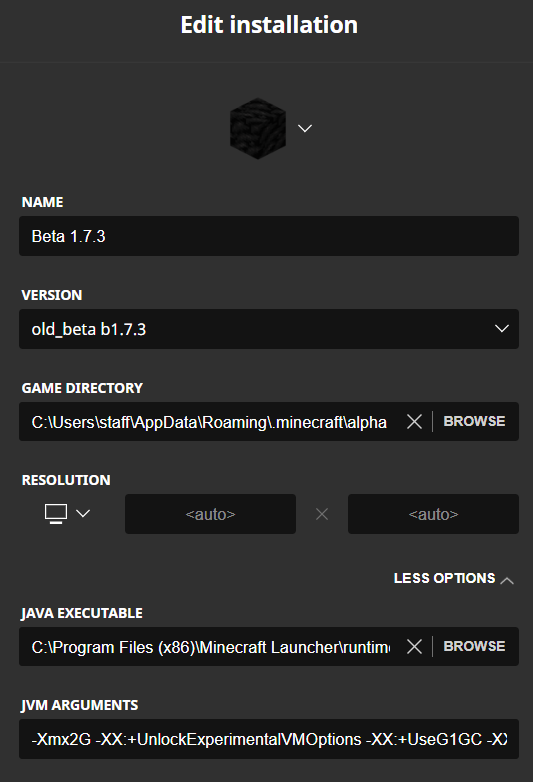Browse for a Game Directory folder
This screenshot has width=533, height=782.
[x=474, y=421]
